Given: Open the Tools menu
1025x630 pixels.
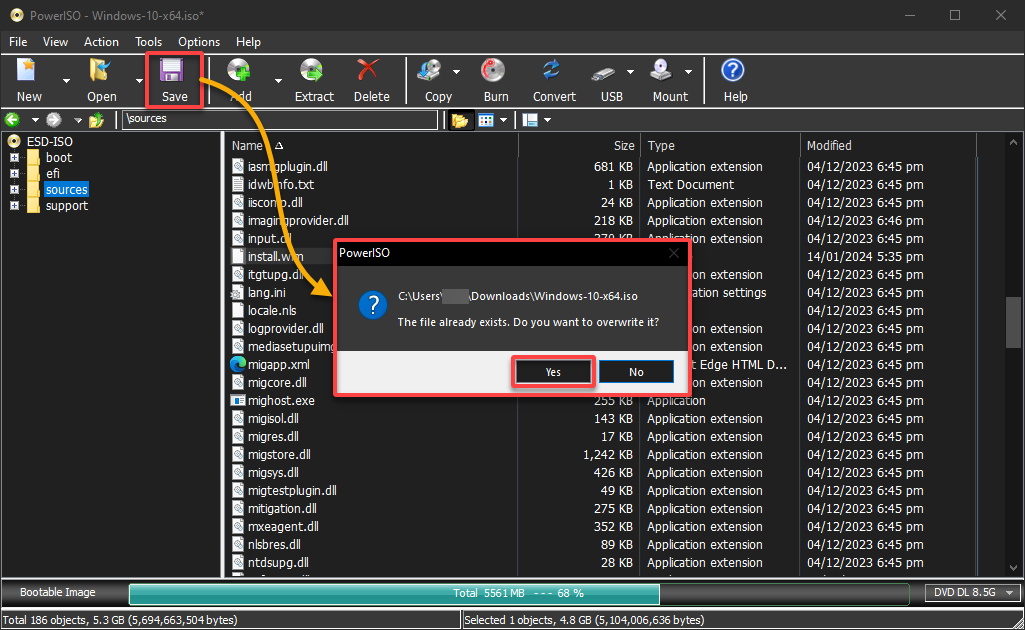Looking at the screenshot, I should click(x=148, y=42).
